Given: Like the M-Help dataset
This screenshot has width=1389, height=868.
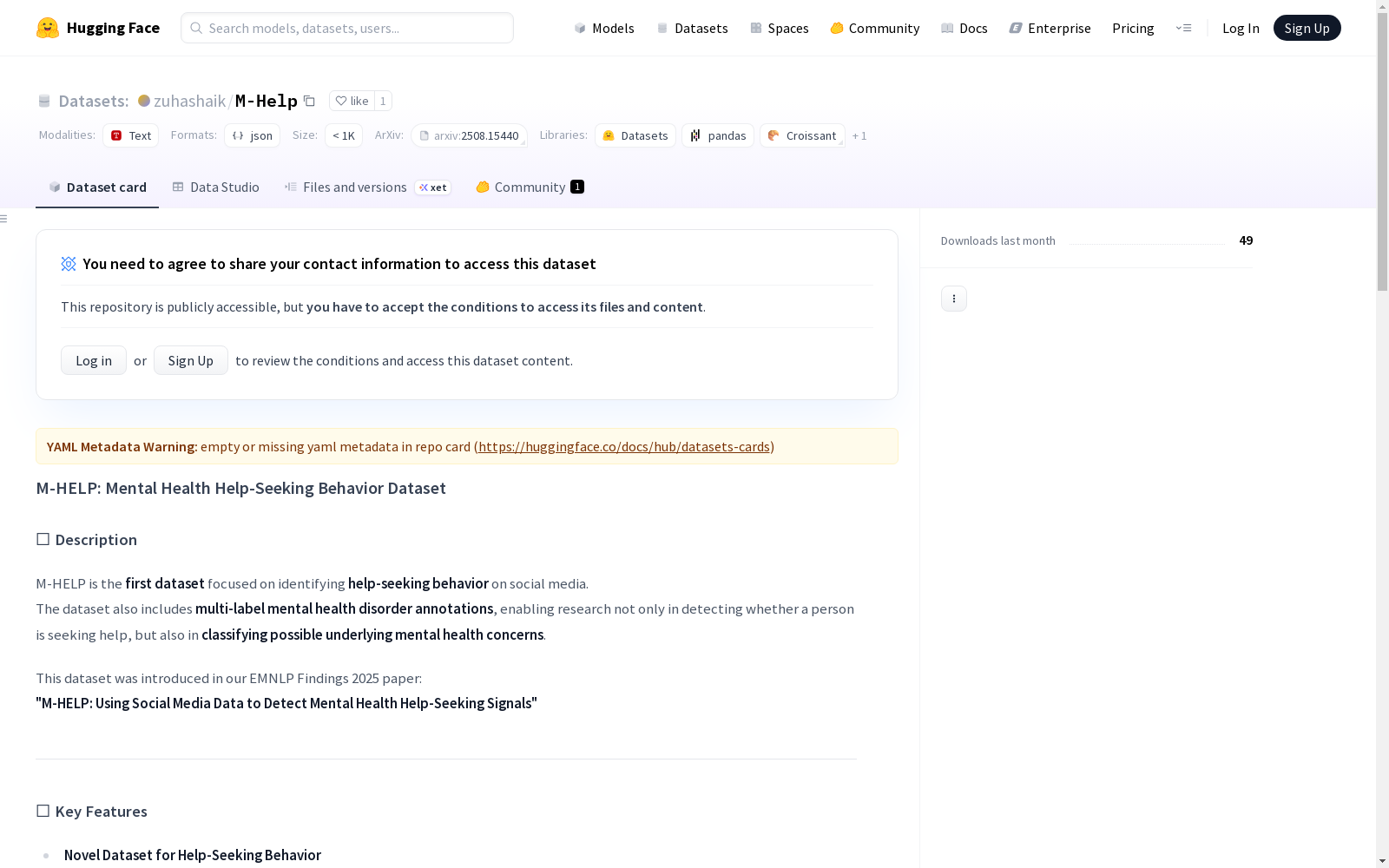Looking at the screenshot, I should [x=352, y=101].
